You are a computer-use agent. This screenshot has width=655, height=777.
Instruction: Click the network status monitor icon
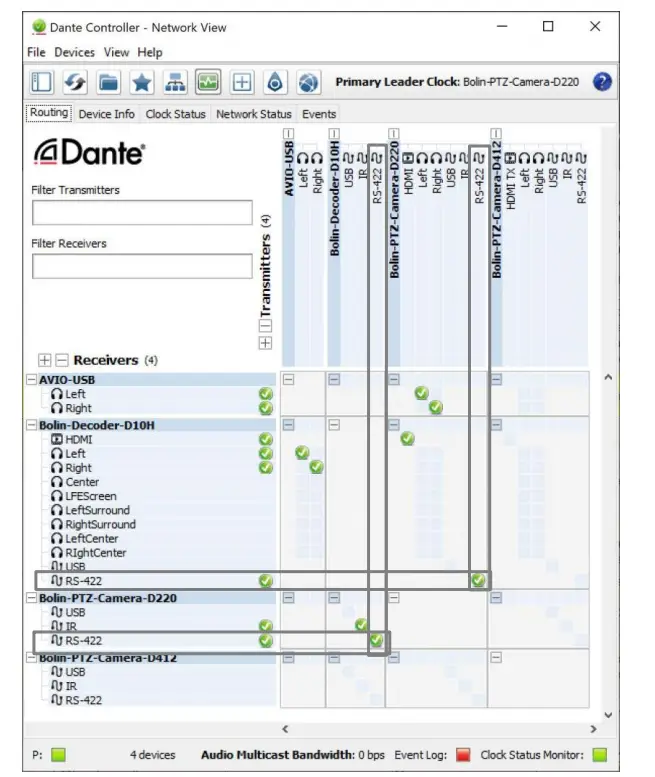pyautogui.click(x=208, y=82)
